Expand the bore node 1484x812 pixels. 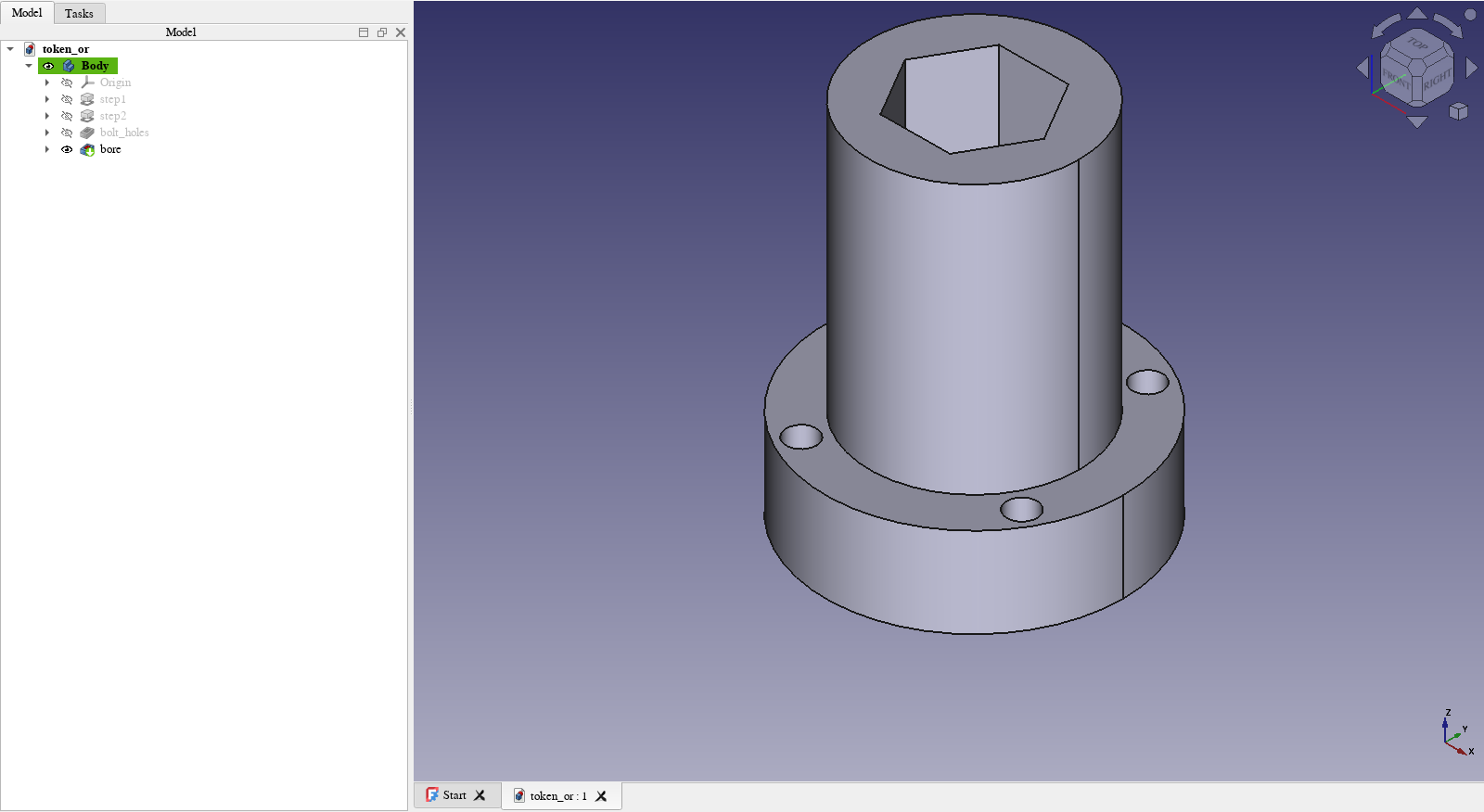tap(47, 149)
